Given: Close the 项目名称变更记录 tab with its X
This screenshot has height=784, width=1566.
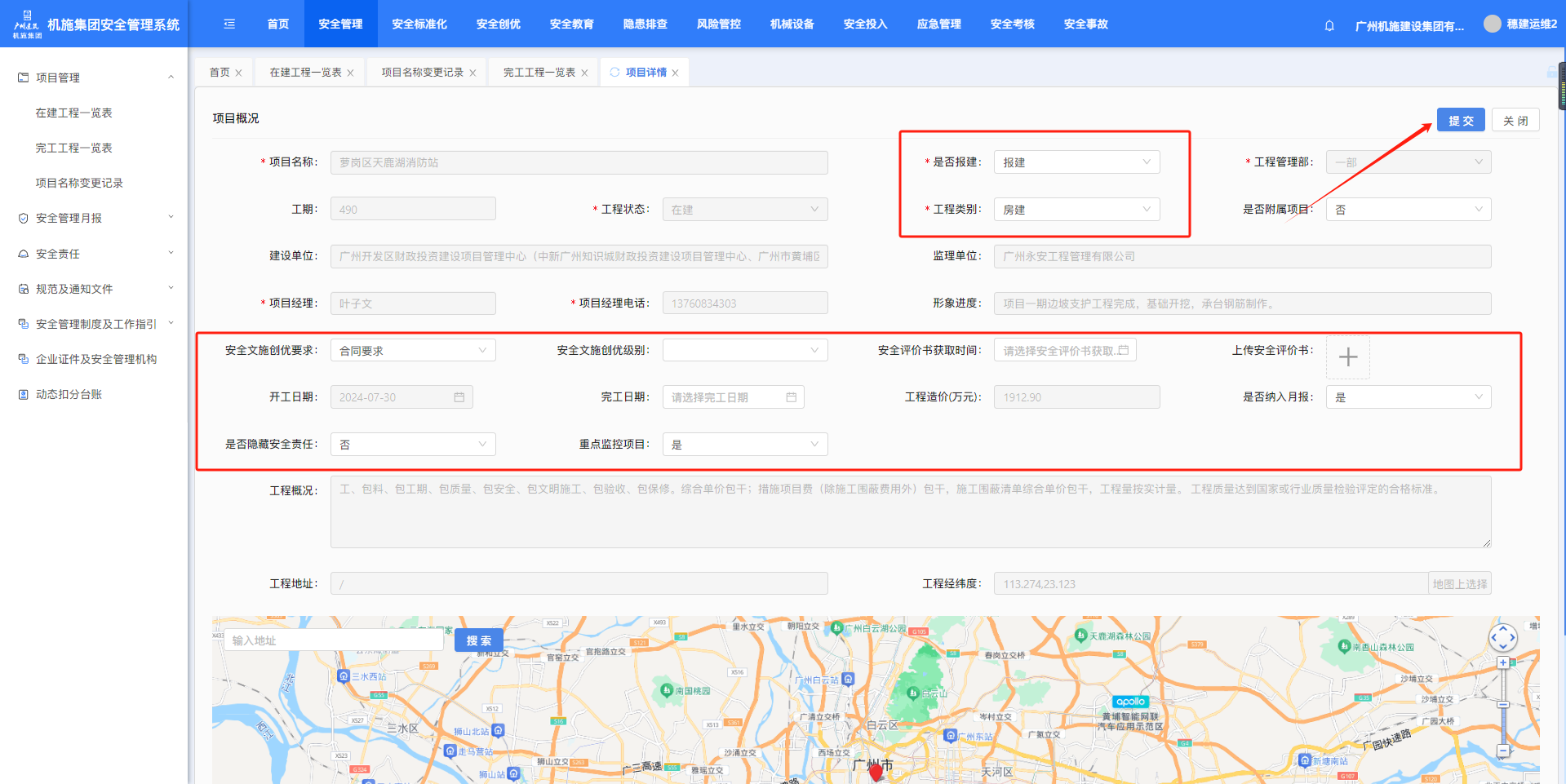Looking at the screenshot, I should point(472,73).
